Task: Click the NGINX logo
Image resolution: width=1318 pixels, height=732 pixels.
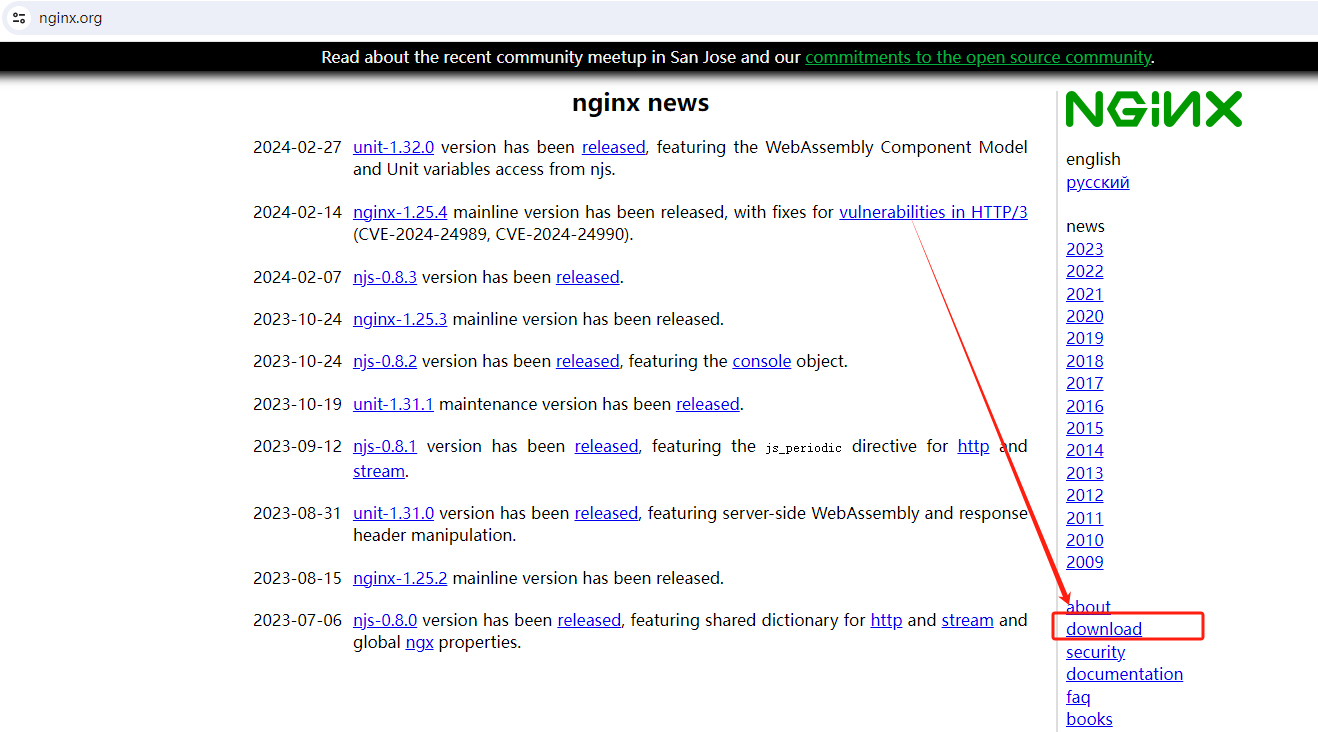Action: (x=1153, y=109)
